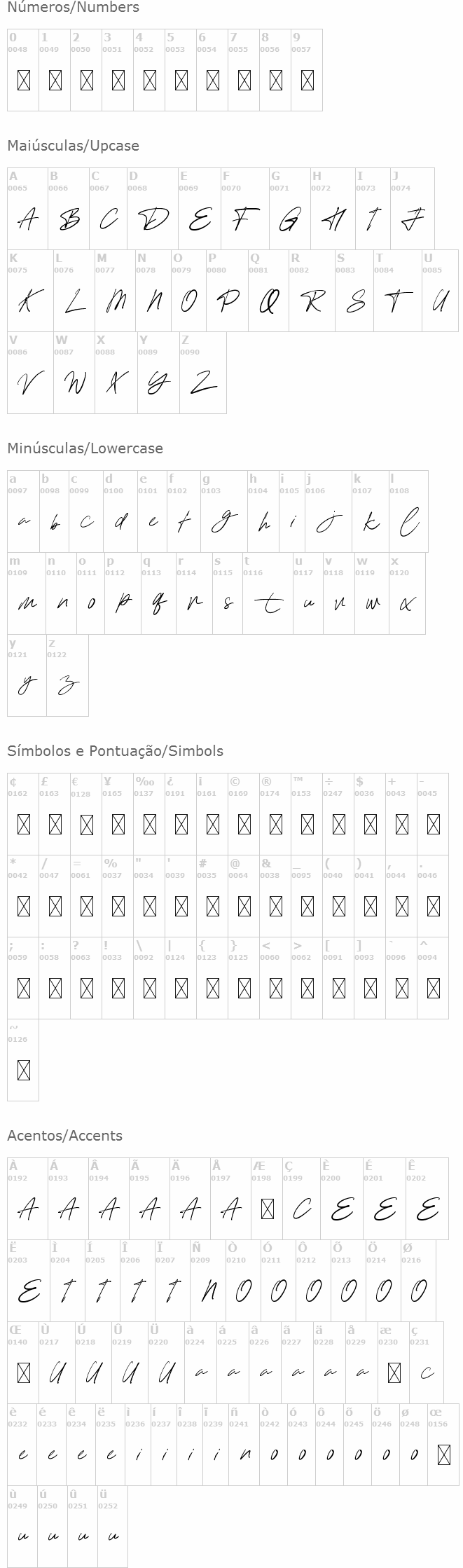Click the Acentos/Accents section heading
The height and width of the screenshot is (1568, 463).
coord(64,1136)
